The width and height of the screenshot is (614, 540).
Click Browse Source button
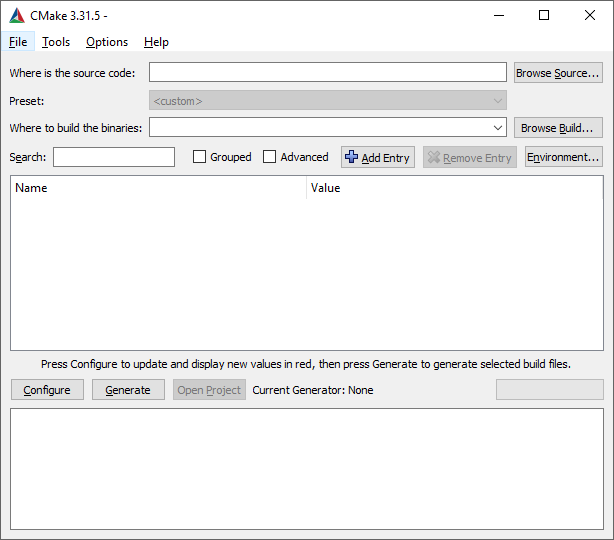pos(558,73)
